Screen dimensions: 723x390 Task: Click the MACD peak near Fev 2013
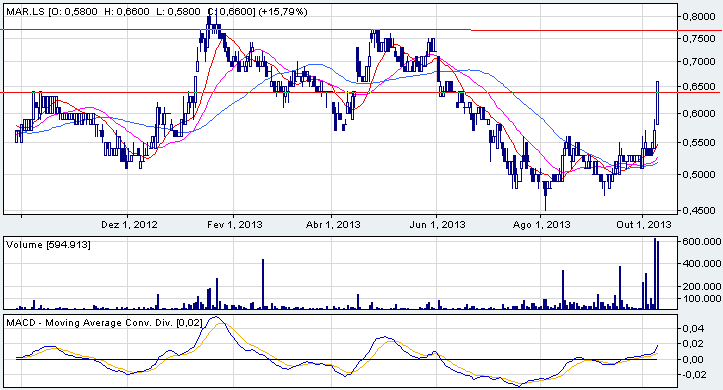coord(215,317)
